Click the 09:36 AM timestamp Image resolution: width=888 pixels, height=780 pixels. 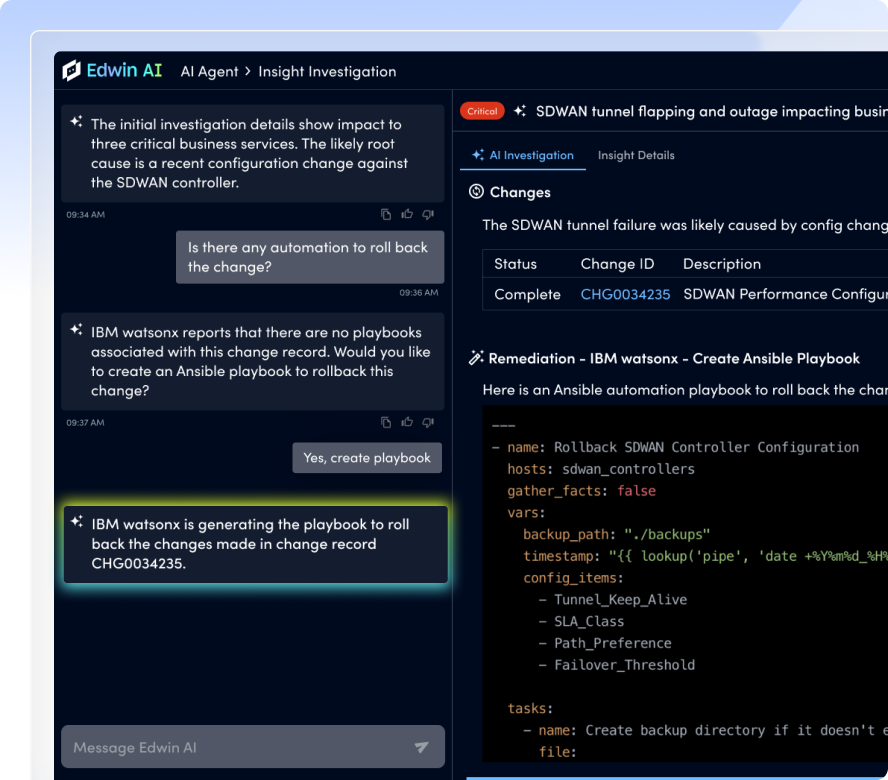point(419,292)
